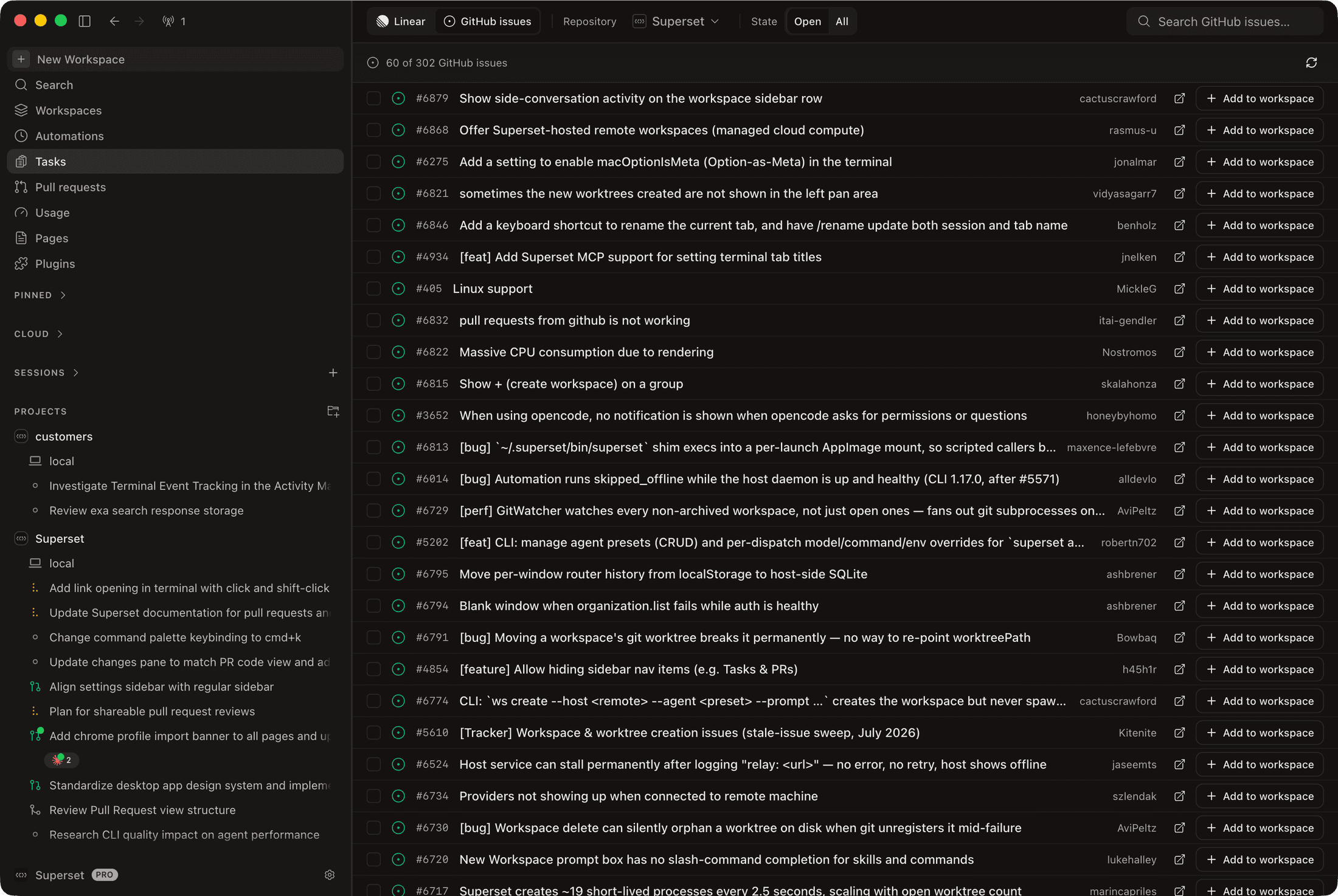Open issue #405 Linux support externally

[x=1179, y=289]
